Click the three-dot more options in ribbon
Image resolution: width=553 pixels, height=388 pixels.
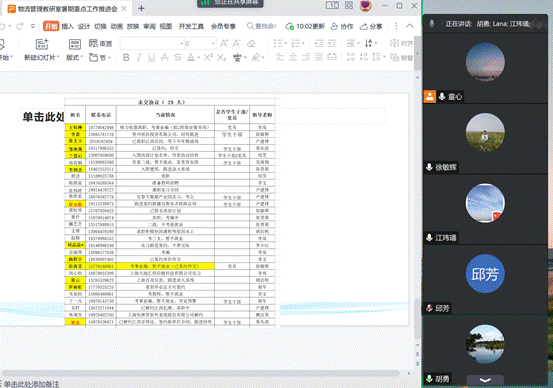pyautogui.click(x=396, y=26)
